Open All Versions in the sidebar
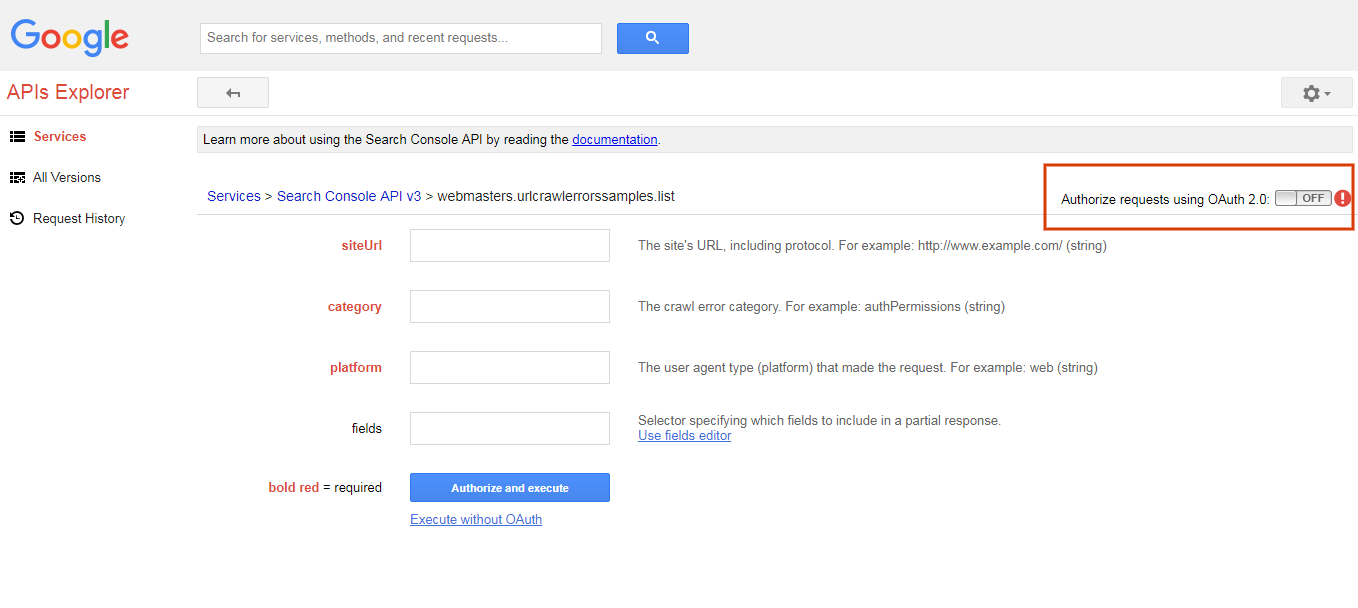 (67, 177)
